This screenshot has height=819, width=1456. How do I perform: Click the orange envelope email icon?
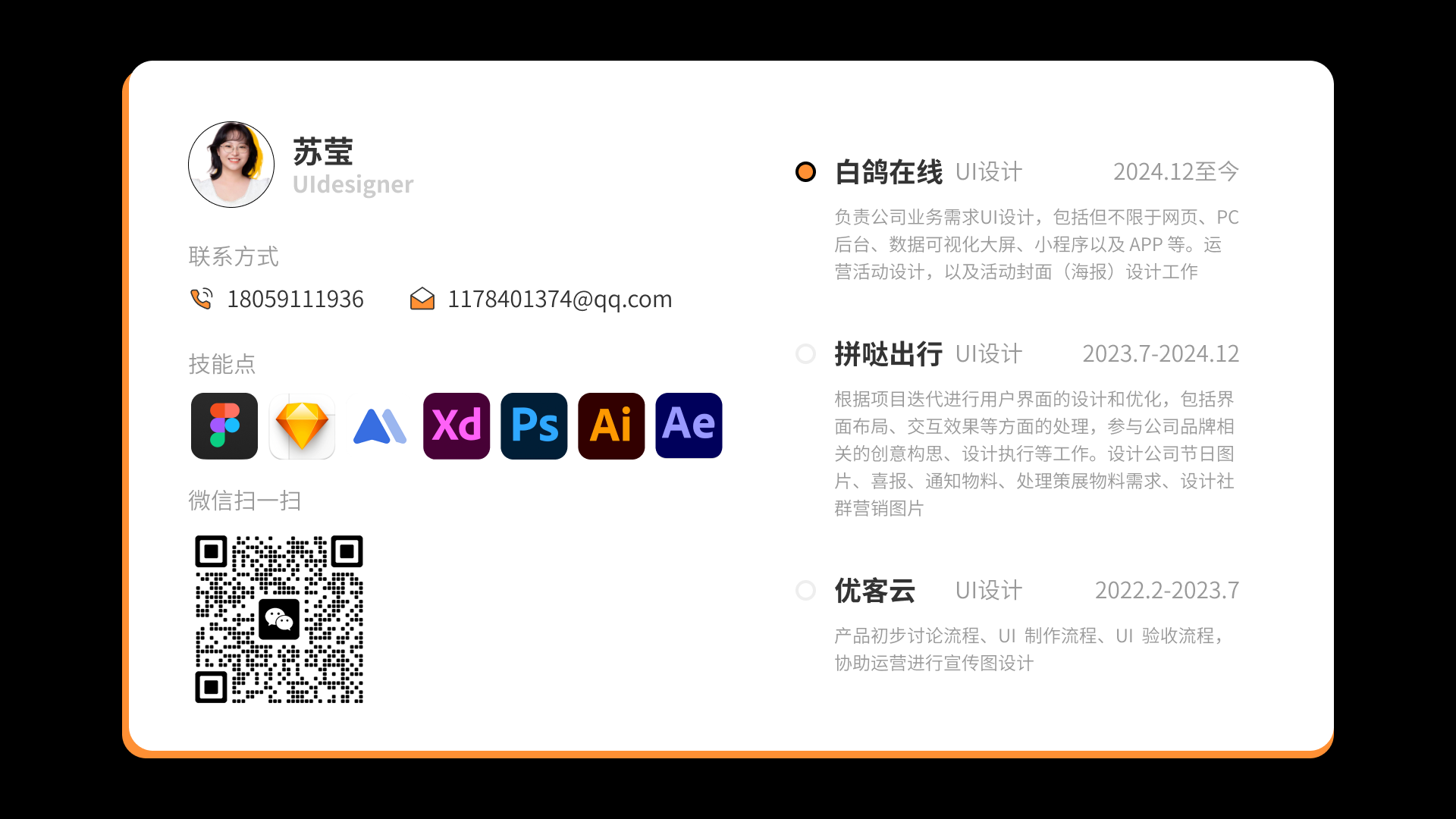(x=422, y=299)
